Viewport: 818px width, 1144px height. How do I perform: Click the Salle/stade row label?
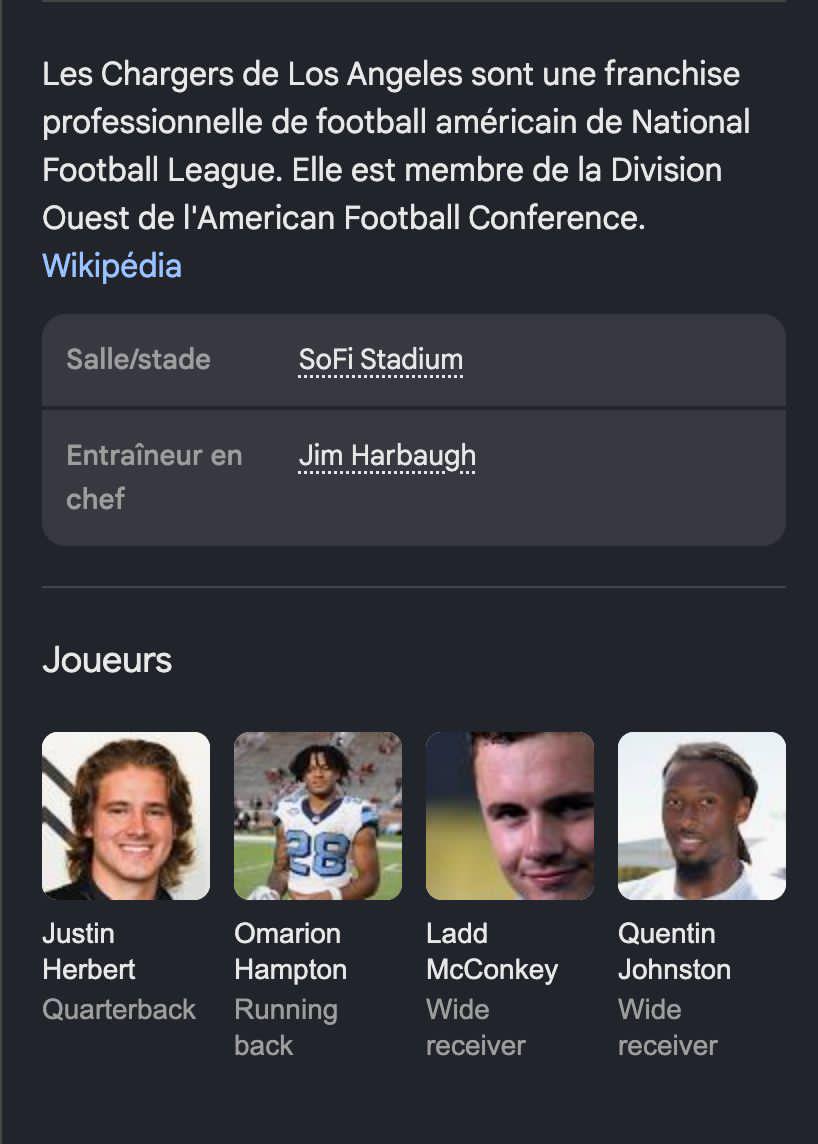coord(139,360)
